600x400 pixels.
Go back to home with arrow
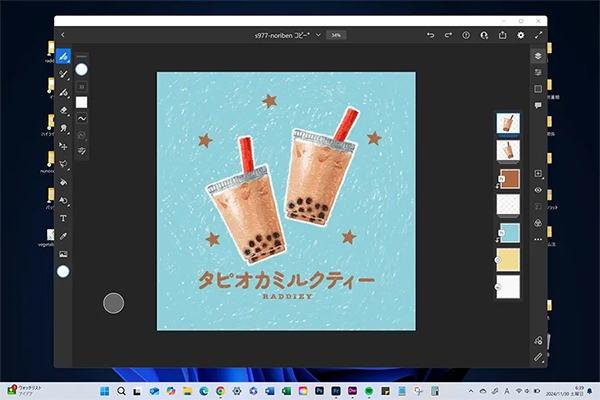(63, 35)
